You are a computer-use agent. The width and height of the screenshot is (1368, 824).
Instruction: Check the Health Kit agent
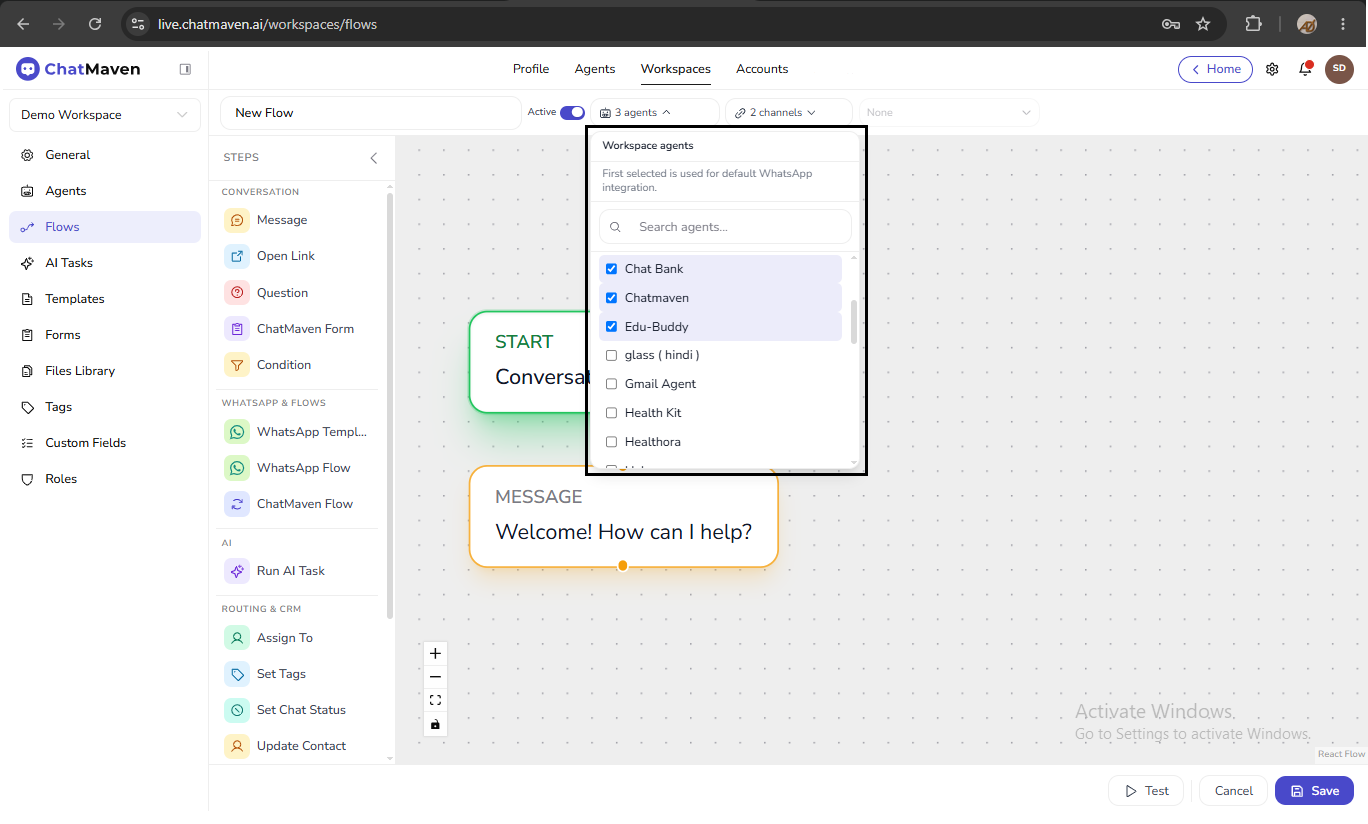click(612, 413)
